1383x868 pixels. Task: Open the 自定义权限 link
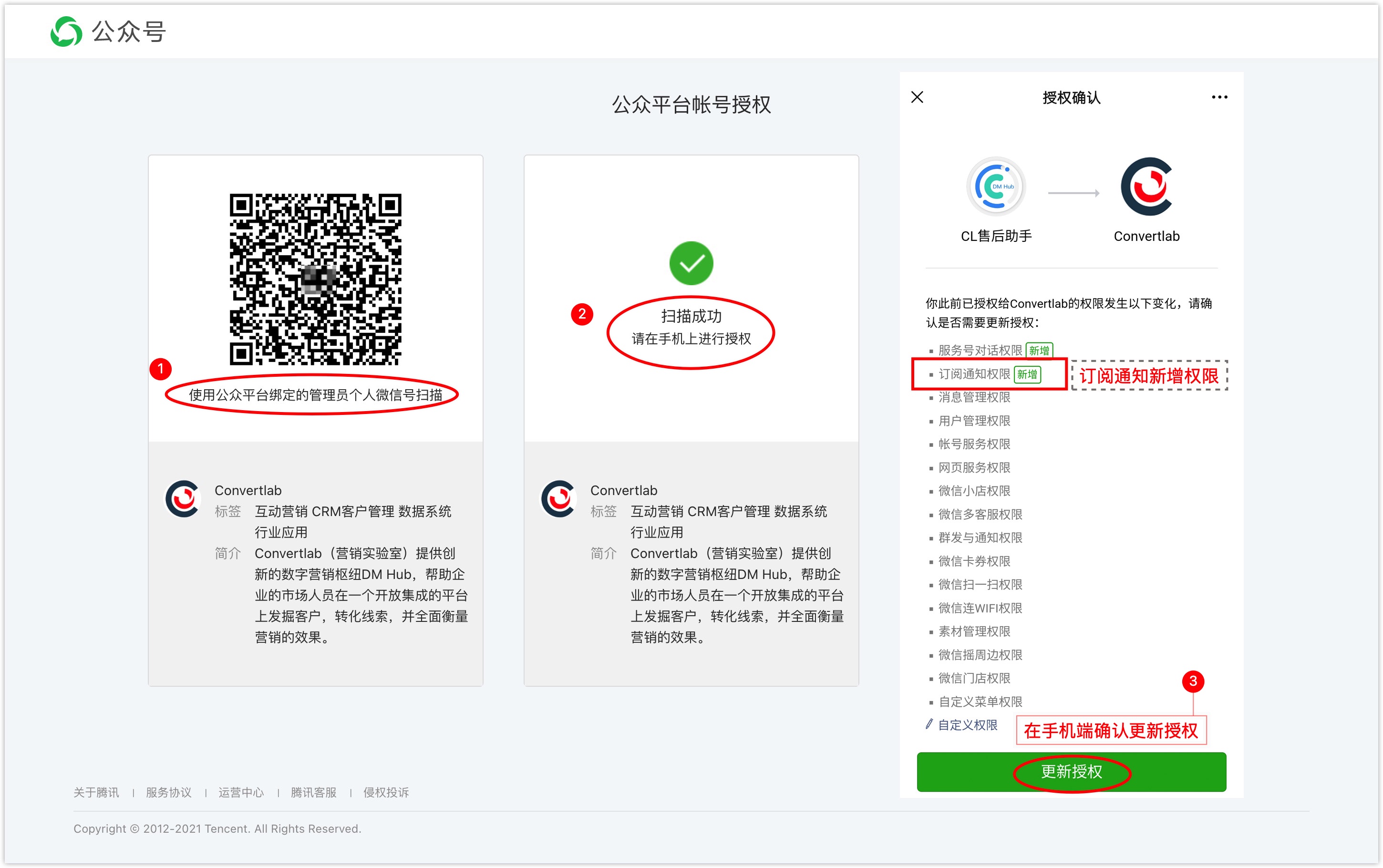pyautogui.click(x=968, y=725)
